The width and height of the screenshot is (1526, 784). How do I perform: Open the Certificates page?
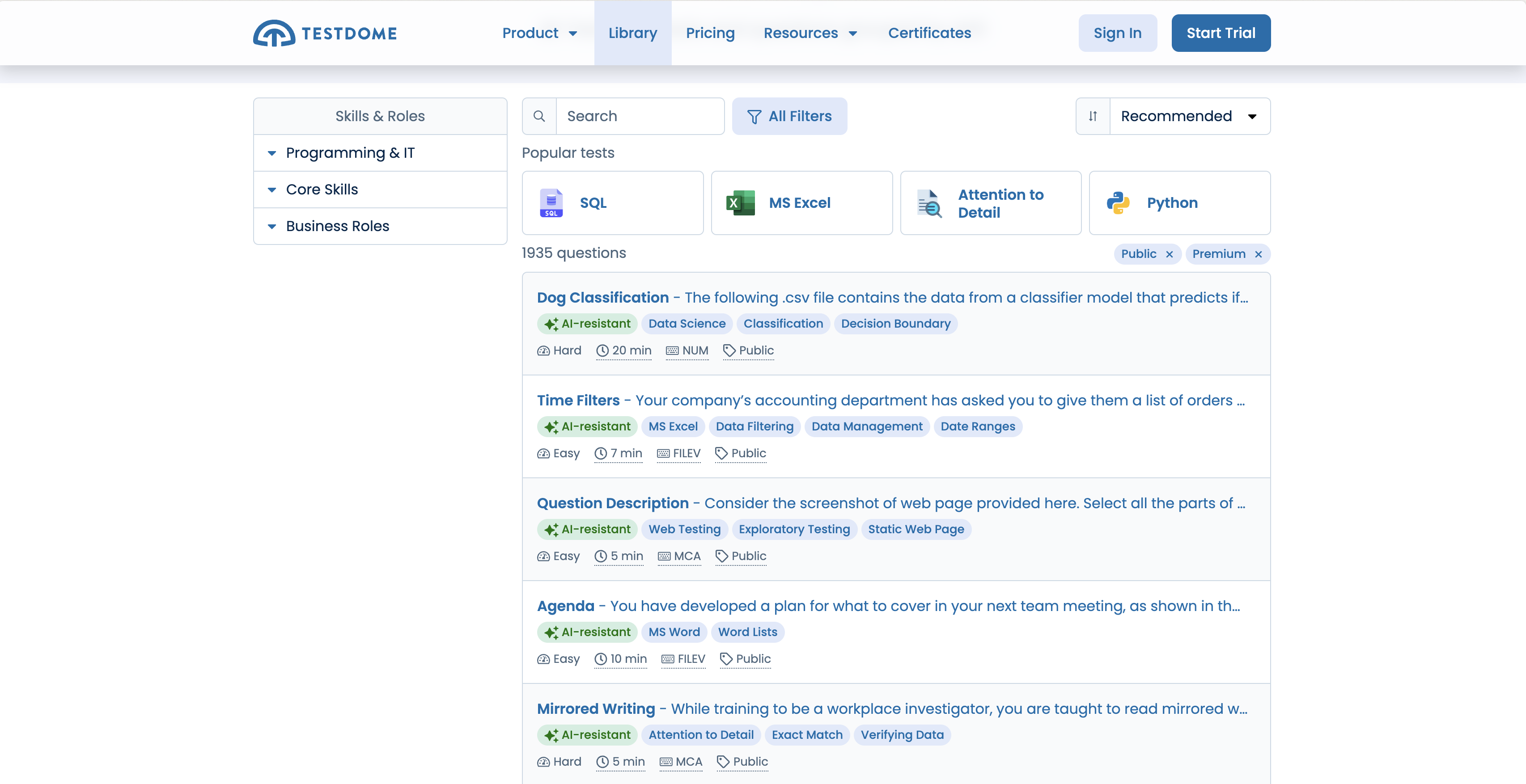point(929,33)
